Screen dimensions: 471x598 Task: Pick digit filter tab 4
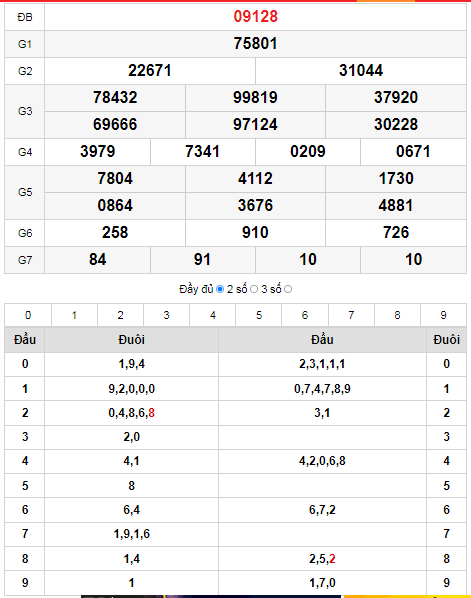[x=213, y=315]
